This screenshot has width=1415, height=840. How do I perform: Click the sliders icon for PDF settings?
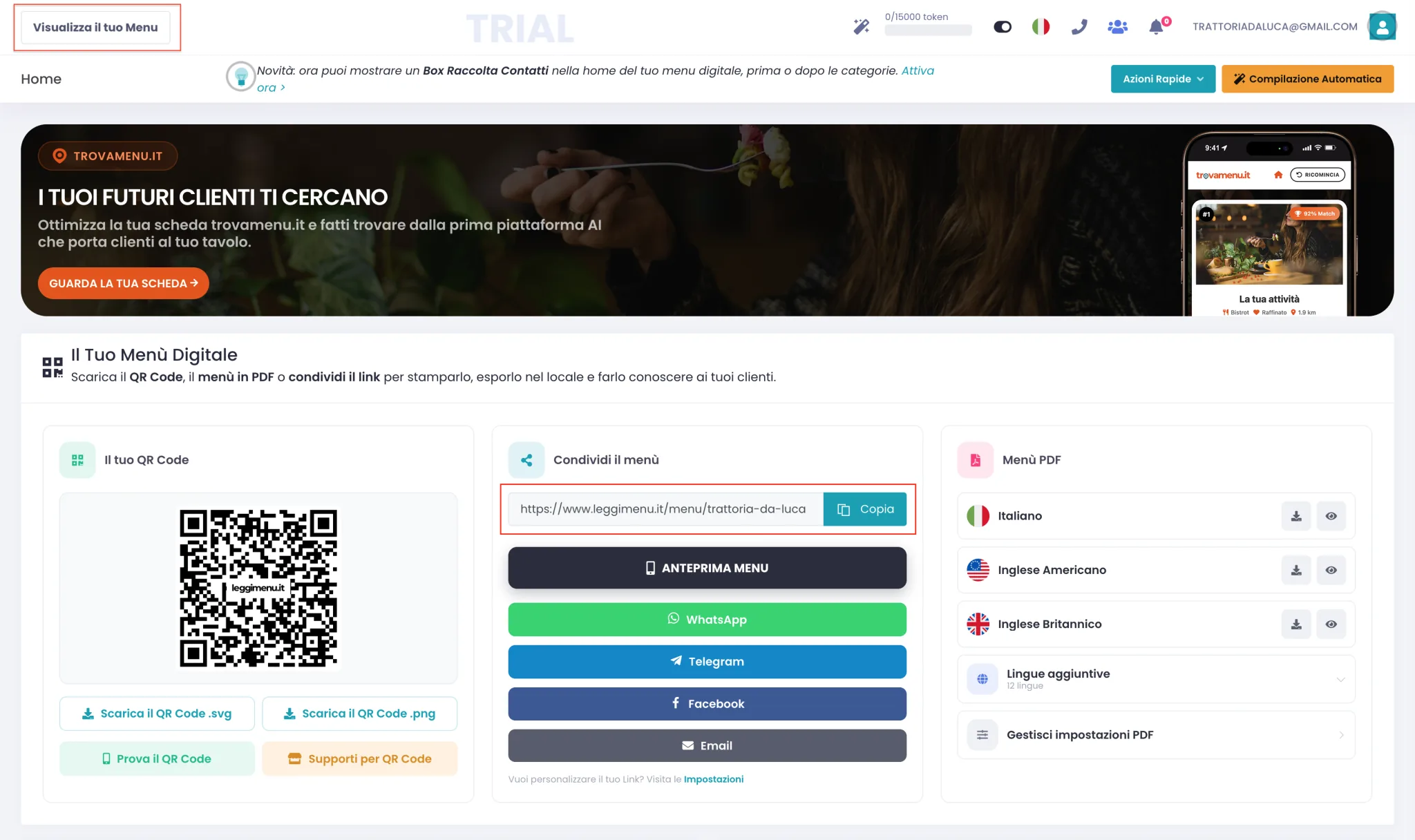click(982, 735)
